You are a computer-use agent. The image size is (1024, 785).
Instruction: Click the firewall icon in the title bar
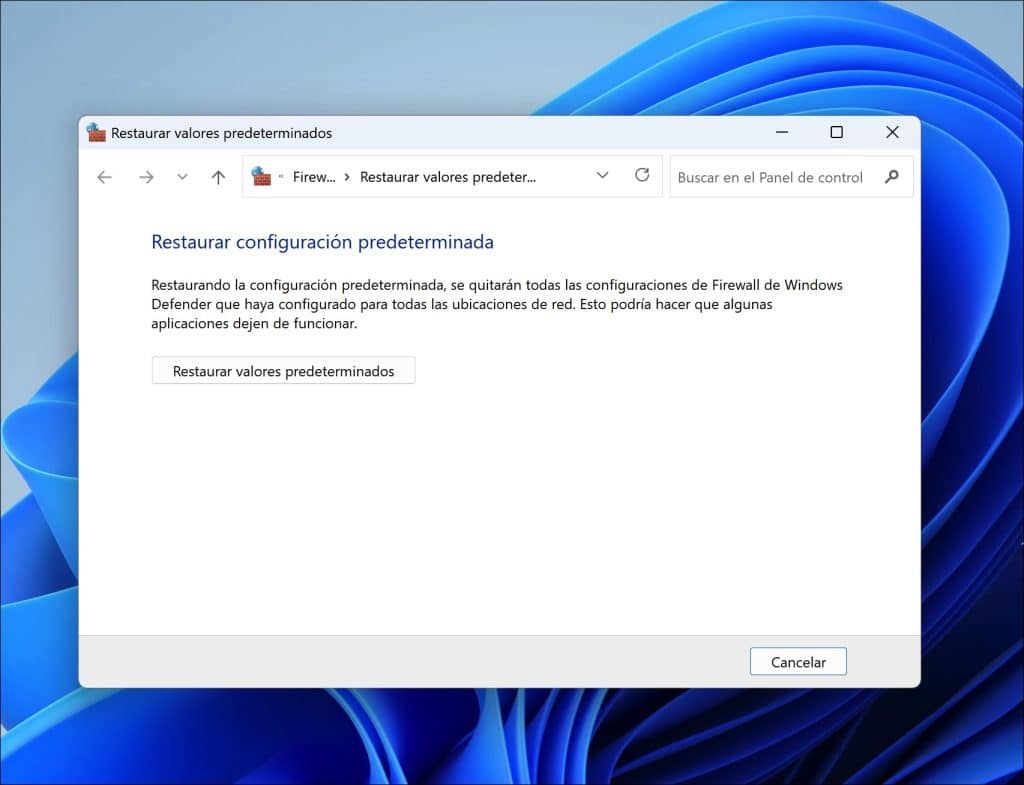[96, 133]
